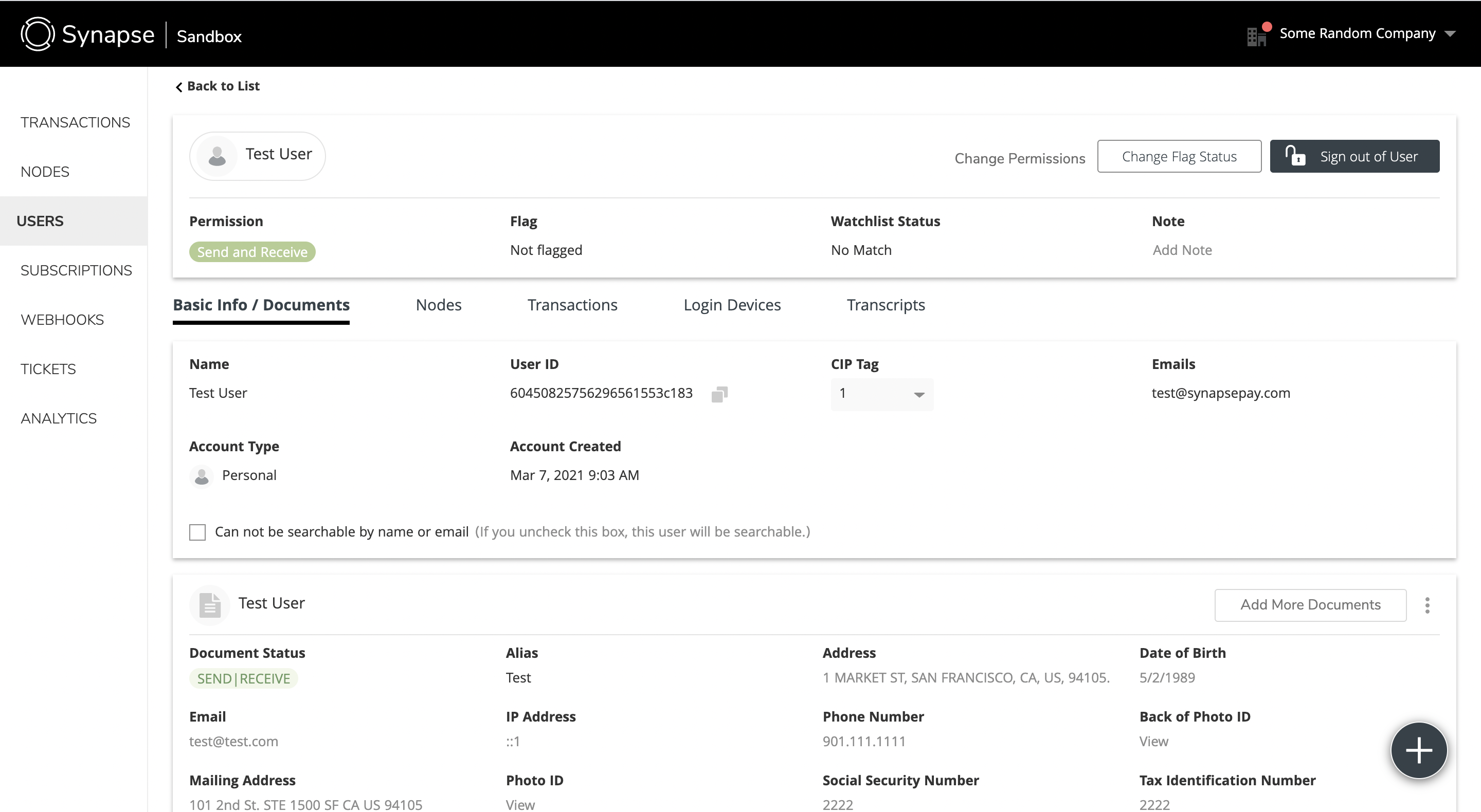
Task: Switch to the Transactions tab
Action: coord(572,305)
